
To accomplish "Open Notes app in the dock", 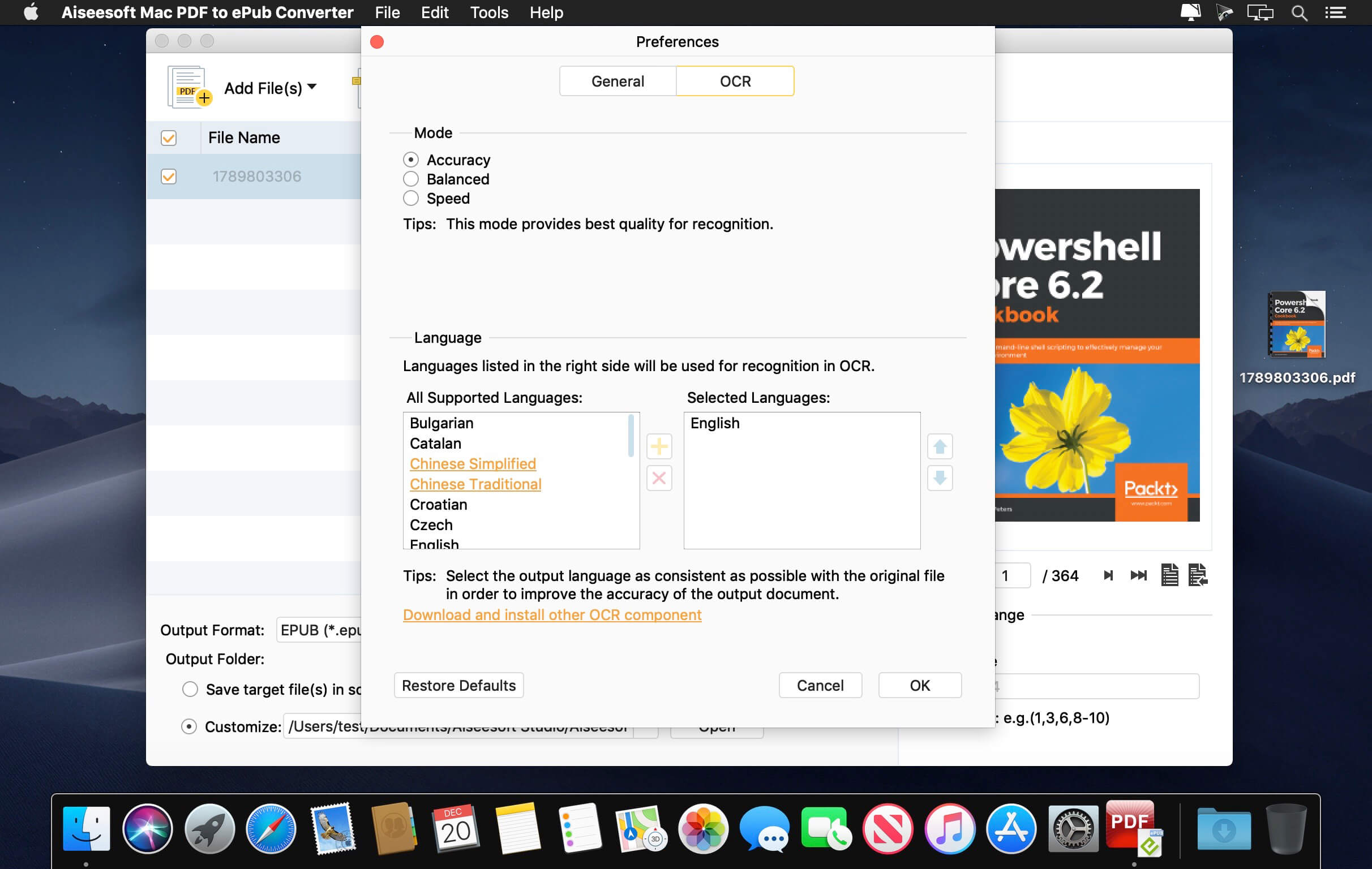I will 517,829.
